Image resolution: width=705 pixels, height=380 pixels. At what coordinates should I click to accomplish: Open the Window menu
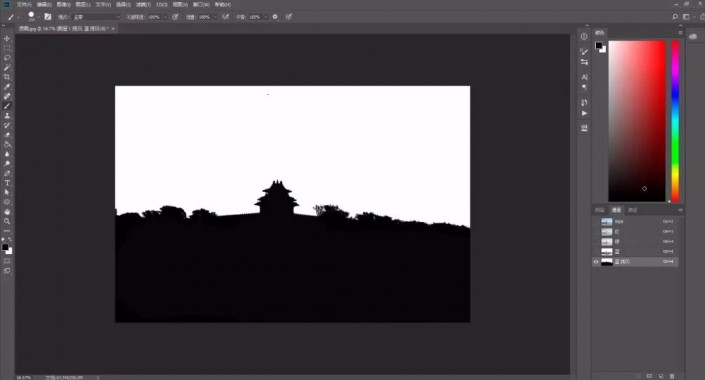point(201,4)
